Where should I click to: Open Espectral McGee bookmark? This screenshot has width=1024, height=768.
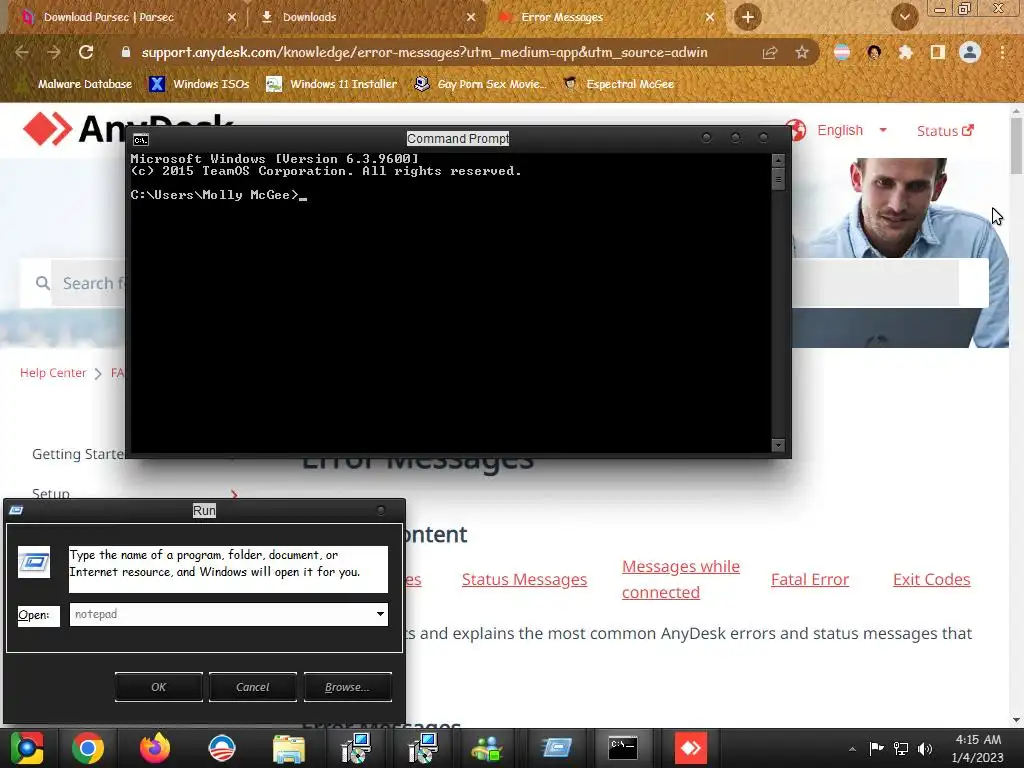coord(618,84)
